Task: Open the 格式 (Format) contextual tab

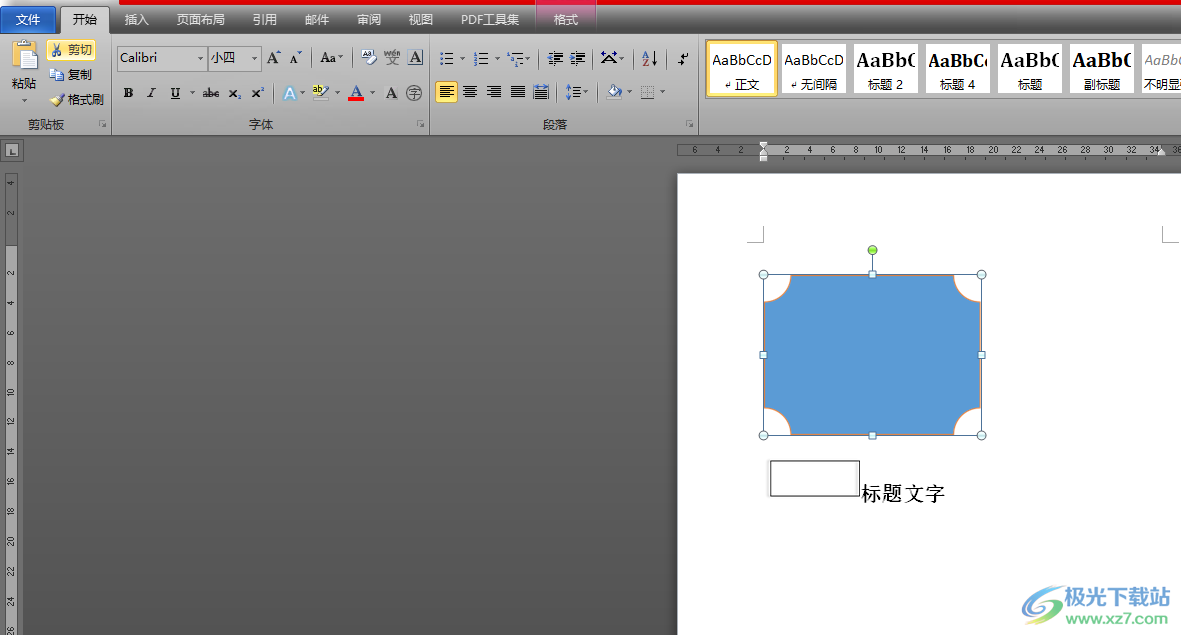Action: pos(566,20)
